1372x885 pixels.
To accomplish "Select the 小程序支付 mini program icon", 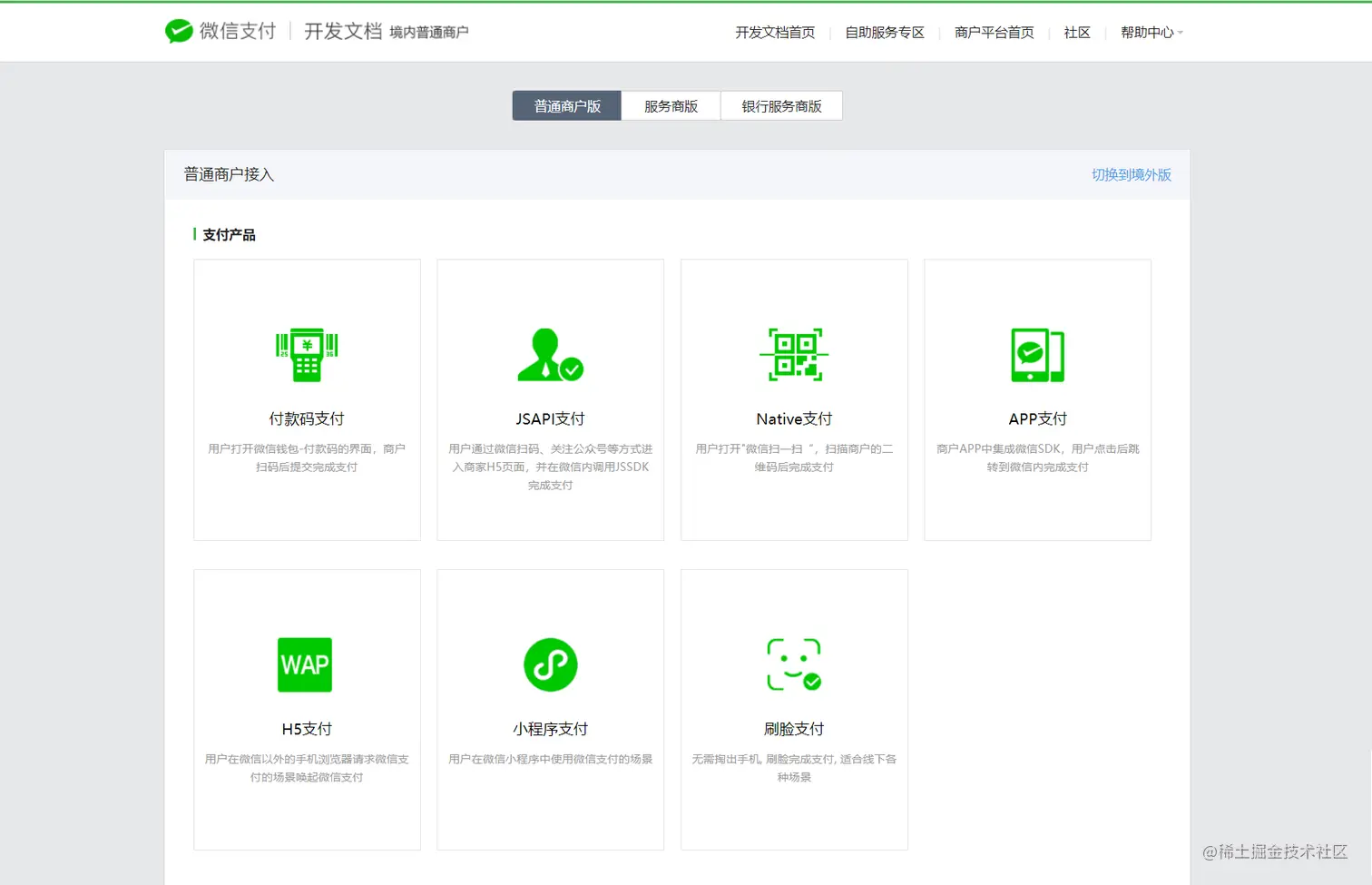I will coord(550,665).
